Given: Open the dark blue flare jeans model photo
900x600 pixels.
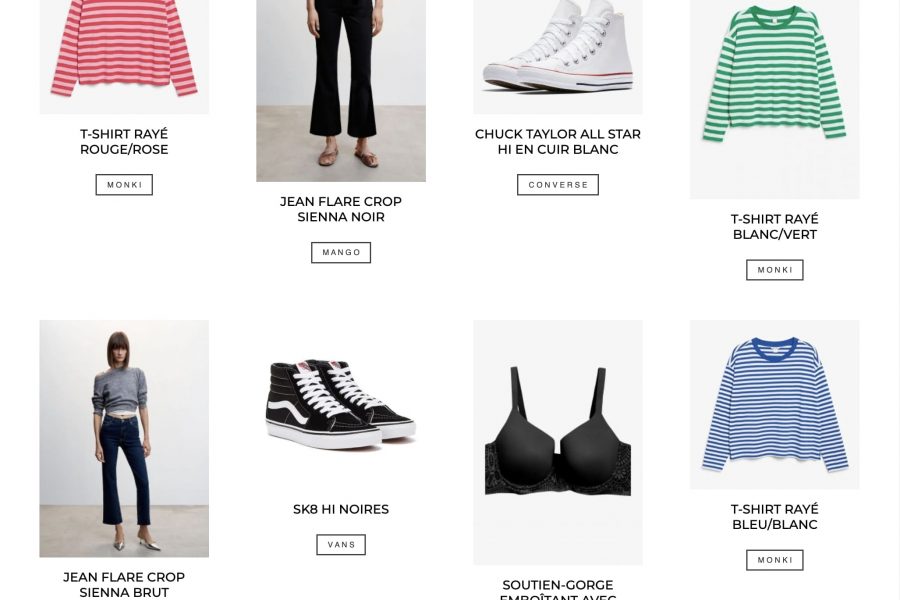Looking at the screenshot, I should pyautogui.click(x=124, y=439).
